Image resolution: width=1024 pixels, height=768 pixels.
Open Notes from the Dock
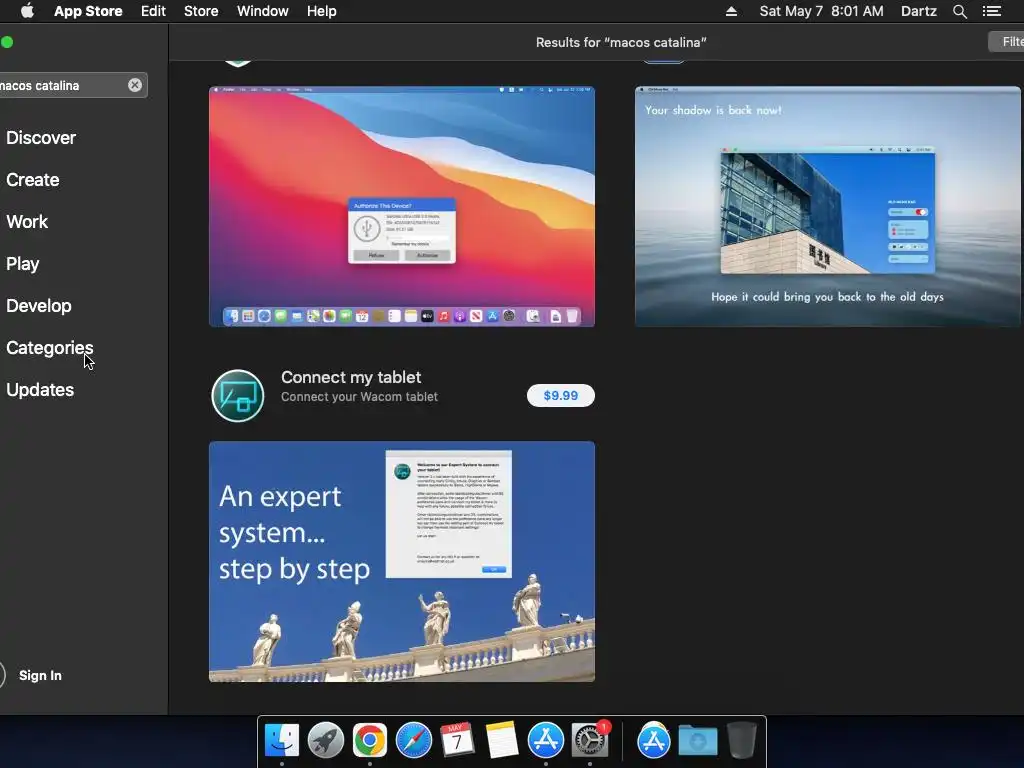point(502,741)
